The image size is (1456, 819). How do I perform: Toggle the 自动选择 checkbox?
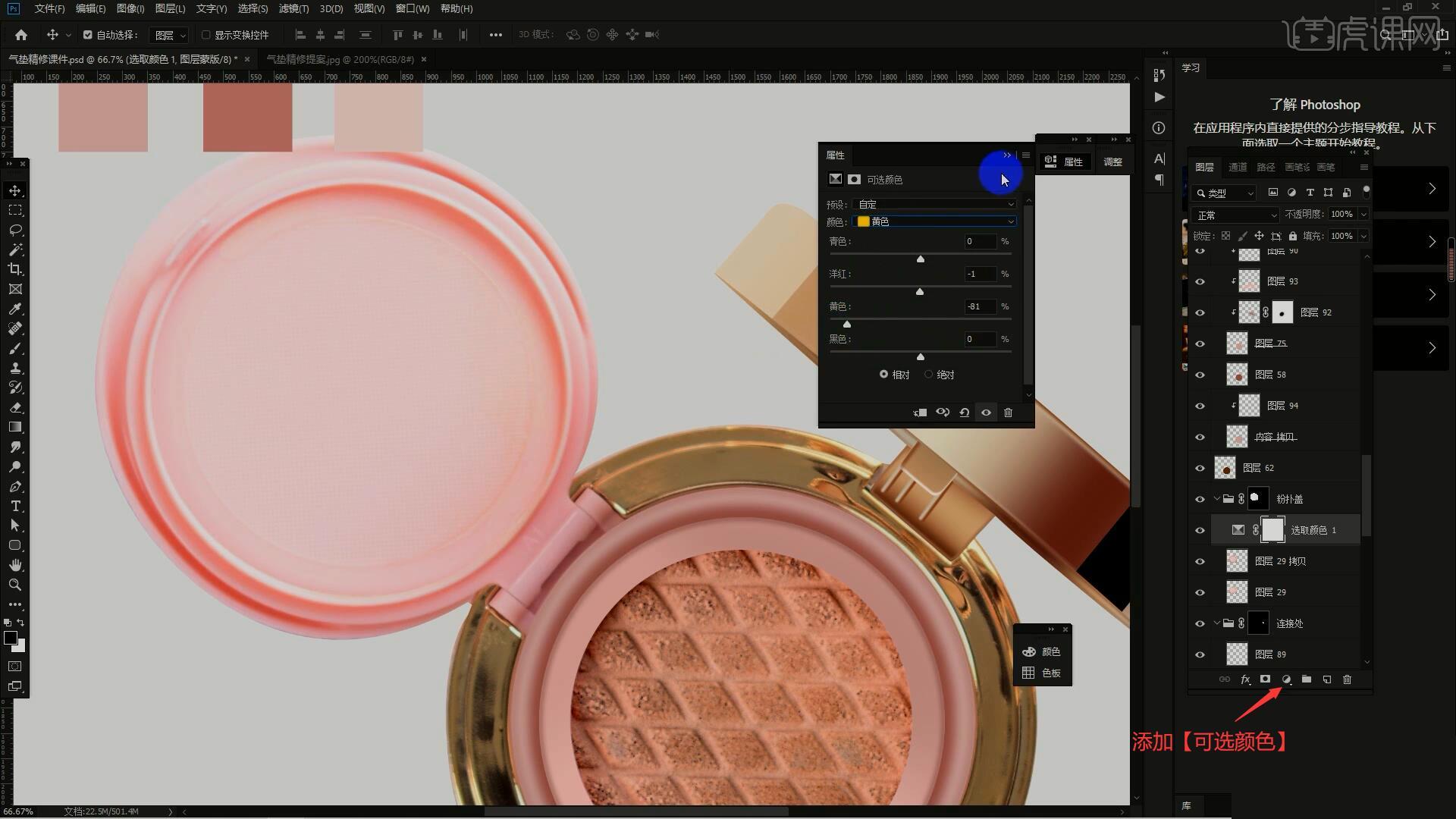88,35
